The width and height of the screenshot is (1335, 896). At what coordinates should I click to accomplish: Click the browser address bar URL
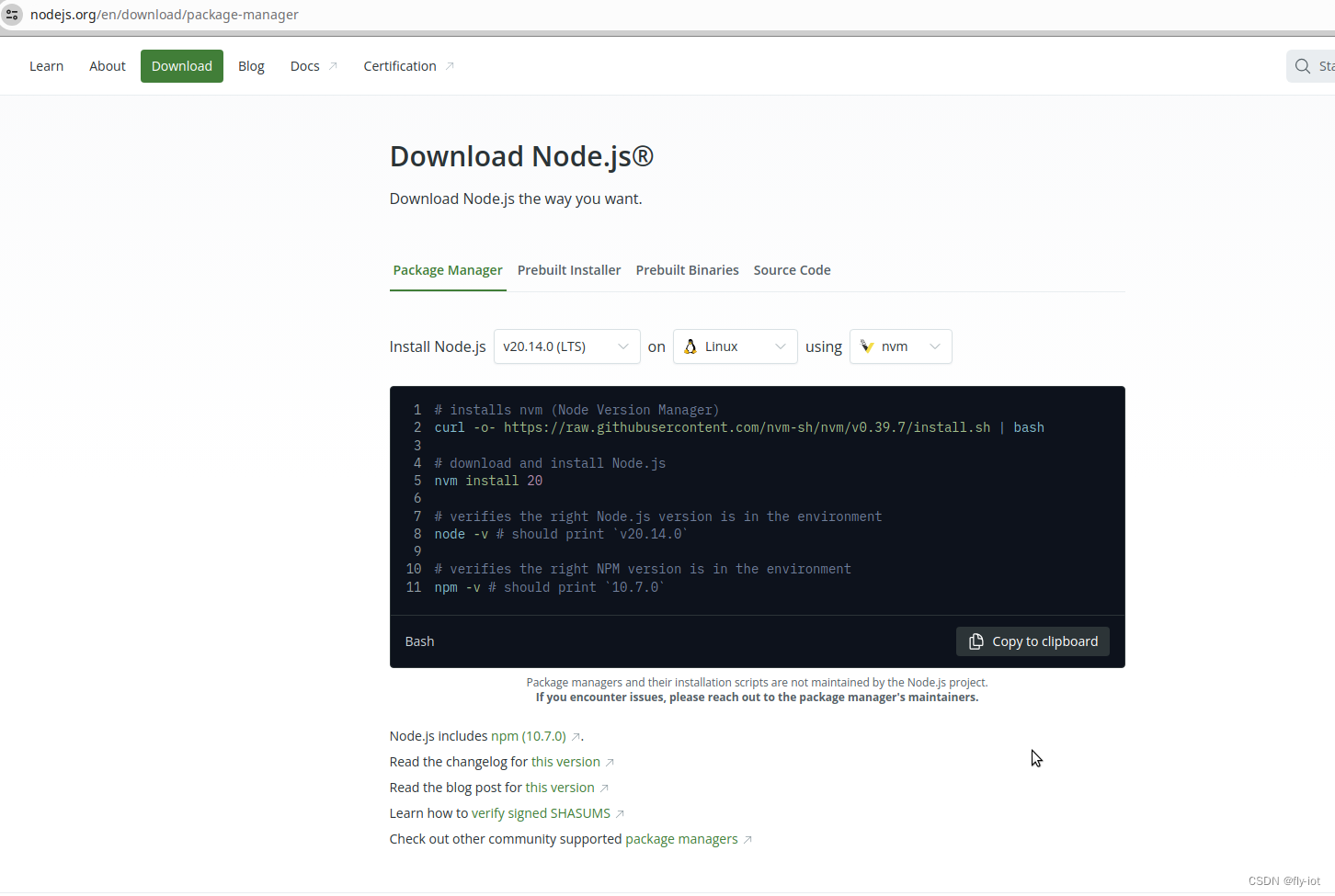click(165, 15)
